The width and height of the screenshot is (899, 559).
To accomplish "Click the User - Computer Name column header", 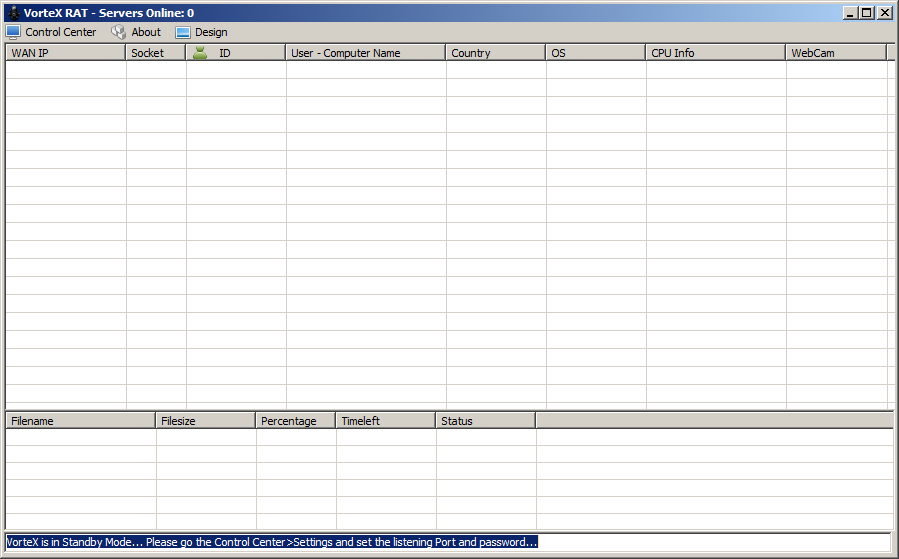I will 365,53.
